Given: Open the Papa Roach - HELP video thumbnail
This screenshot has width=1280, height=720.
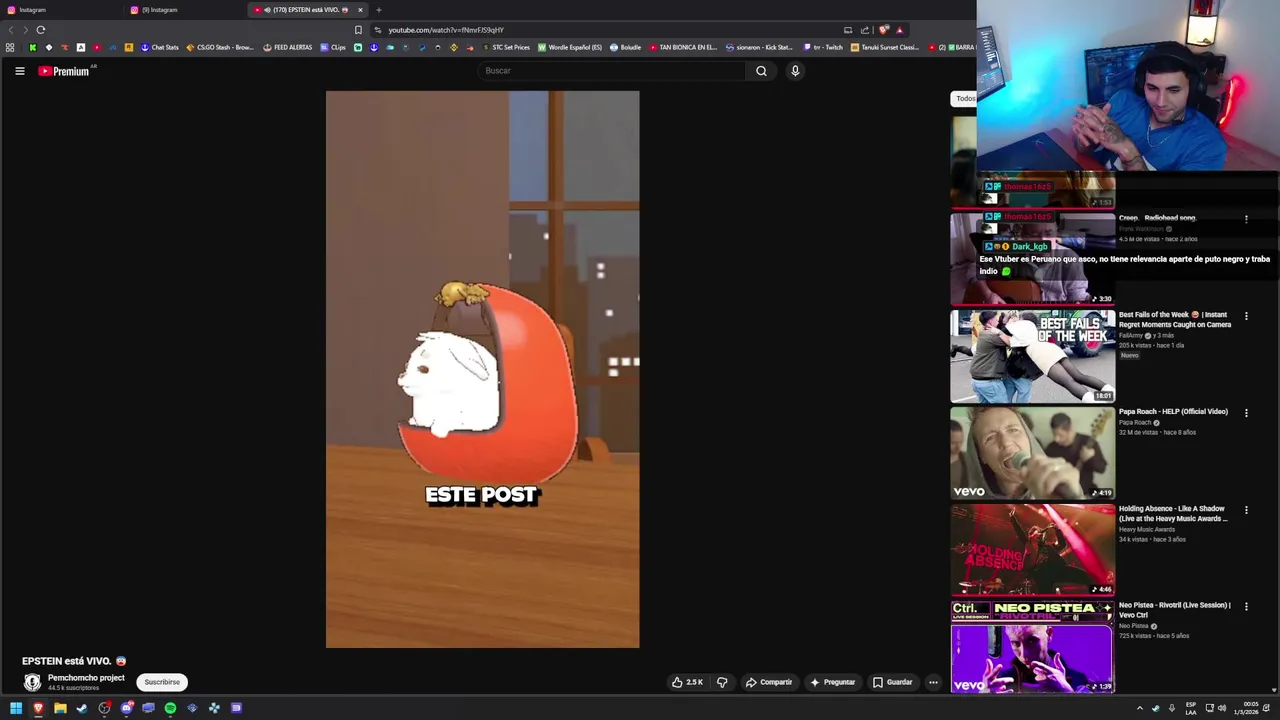Looking at the screenshot, I should (x=1032, y=453).
